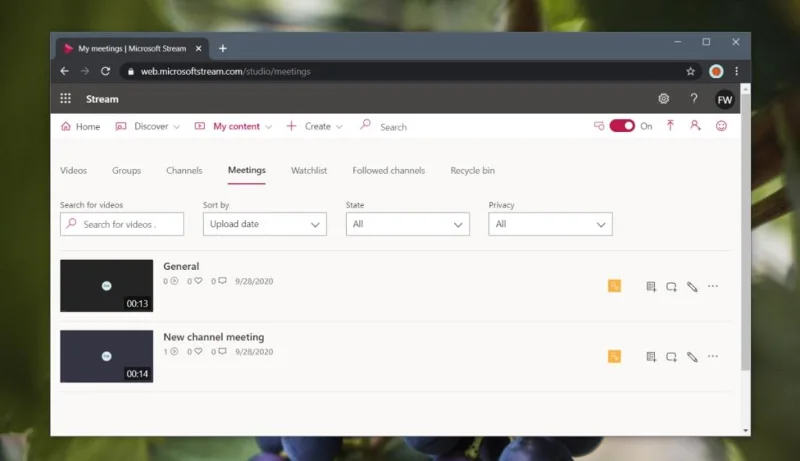Click the upload video arrow icon
The image size is (800, 461).
tap(670, 125)
